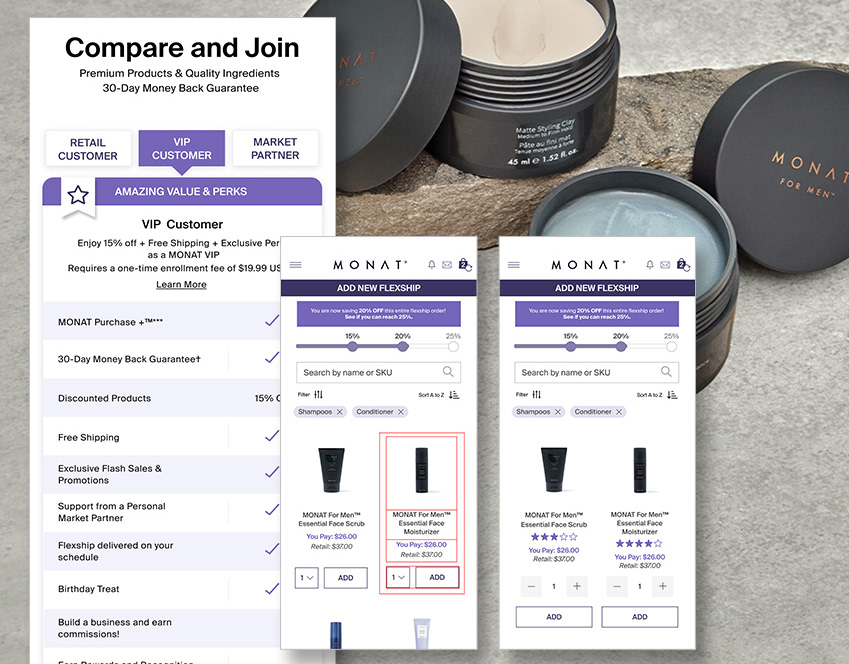Open Face Moisturizer quantity dropdown in left phone
This screenshot has width=849, height=664.
tap(397, 577)
